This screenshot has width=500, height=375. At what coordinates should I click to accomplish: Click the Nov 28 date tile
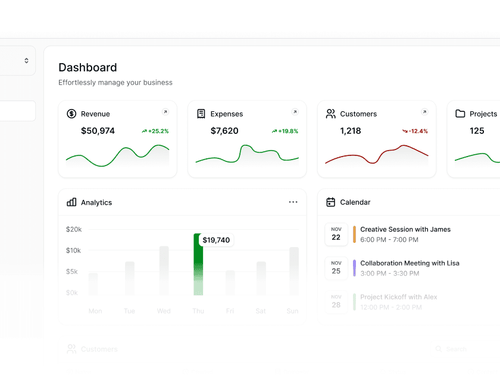[336, 301]
